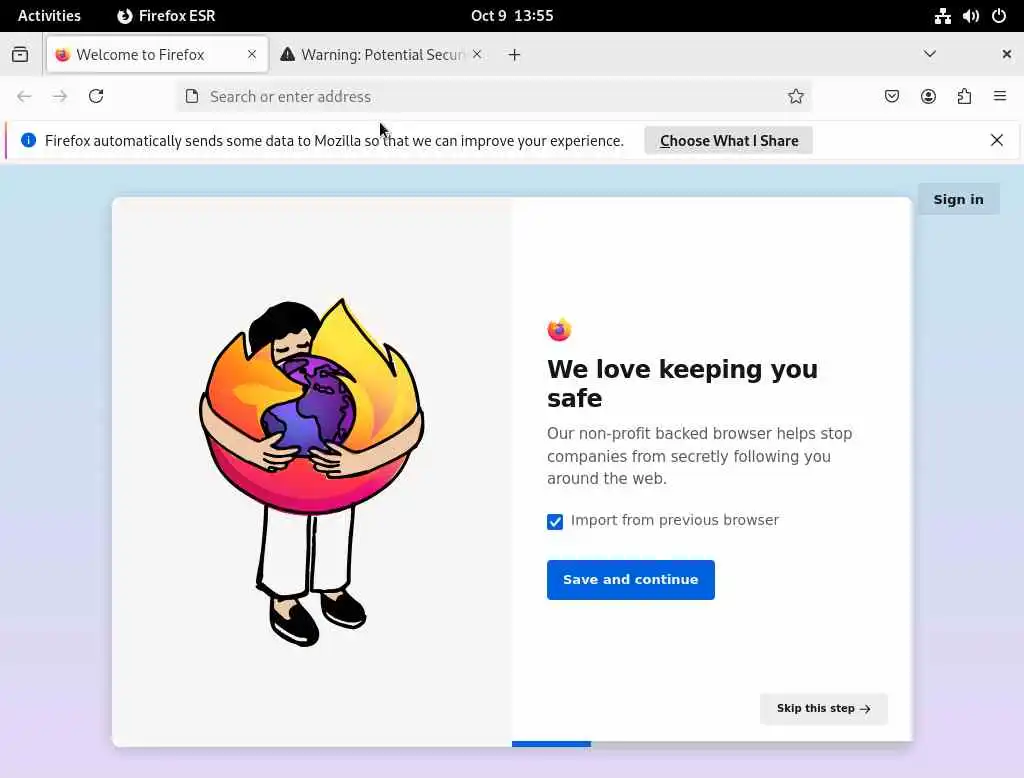Open the Save to Pocket icon

(892, 97)
